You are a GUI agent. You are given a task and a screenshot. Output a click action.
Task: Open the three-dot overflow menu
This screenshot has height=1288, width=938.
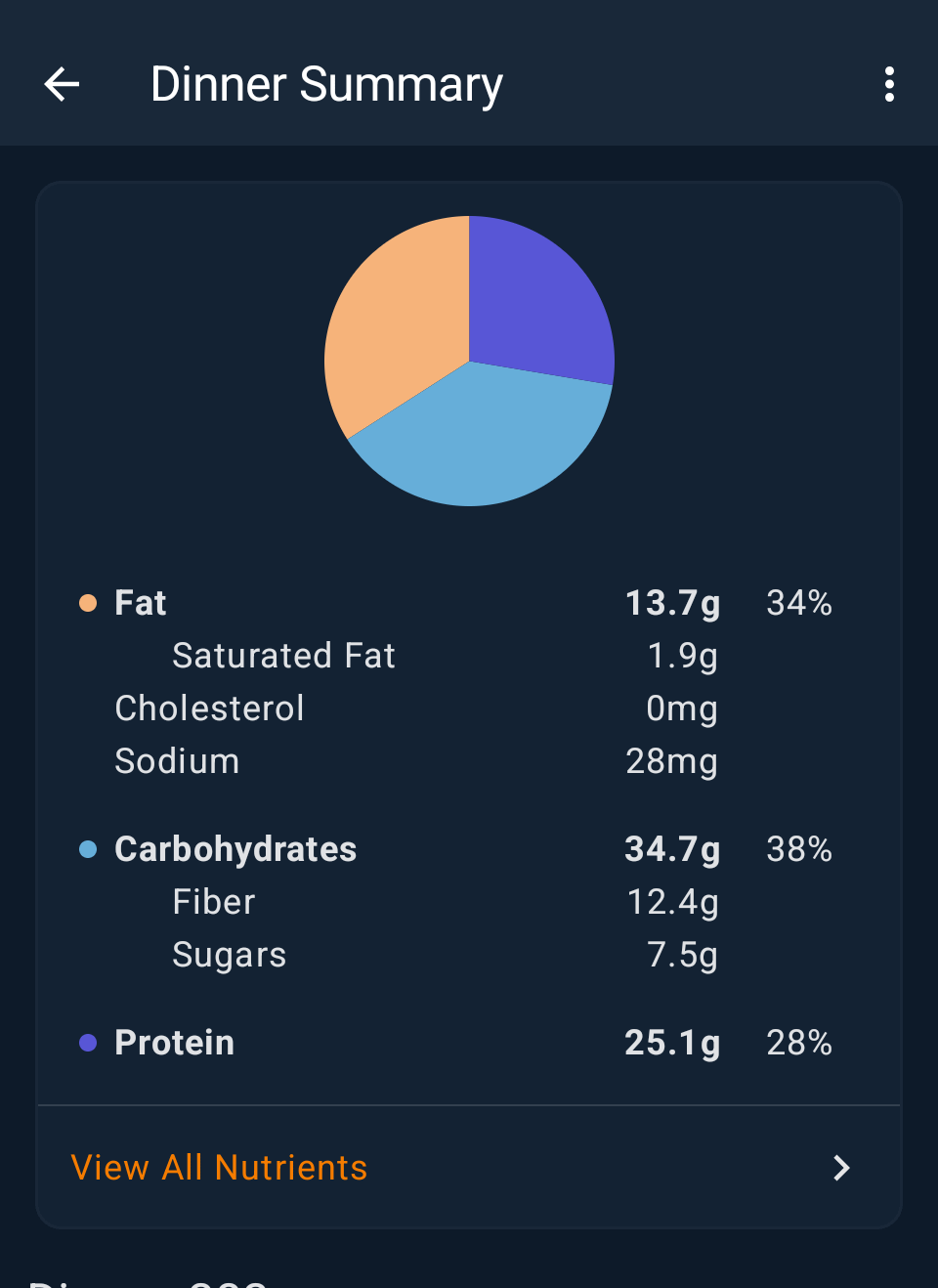889,85
